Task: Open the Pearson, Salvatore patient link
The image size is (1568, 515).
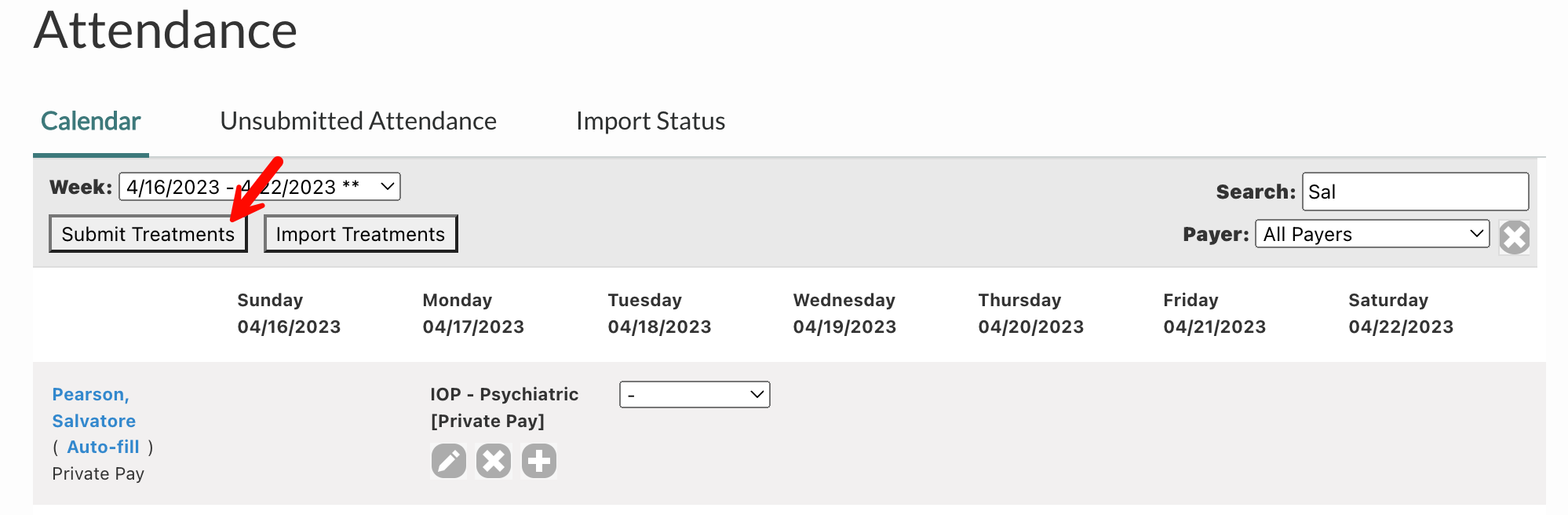Action: (x=93, y=407)
